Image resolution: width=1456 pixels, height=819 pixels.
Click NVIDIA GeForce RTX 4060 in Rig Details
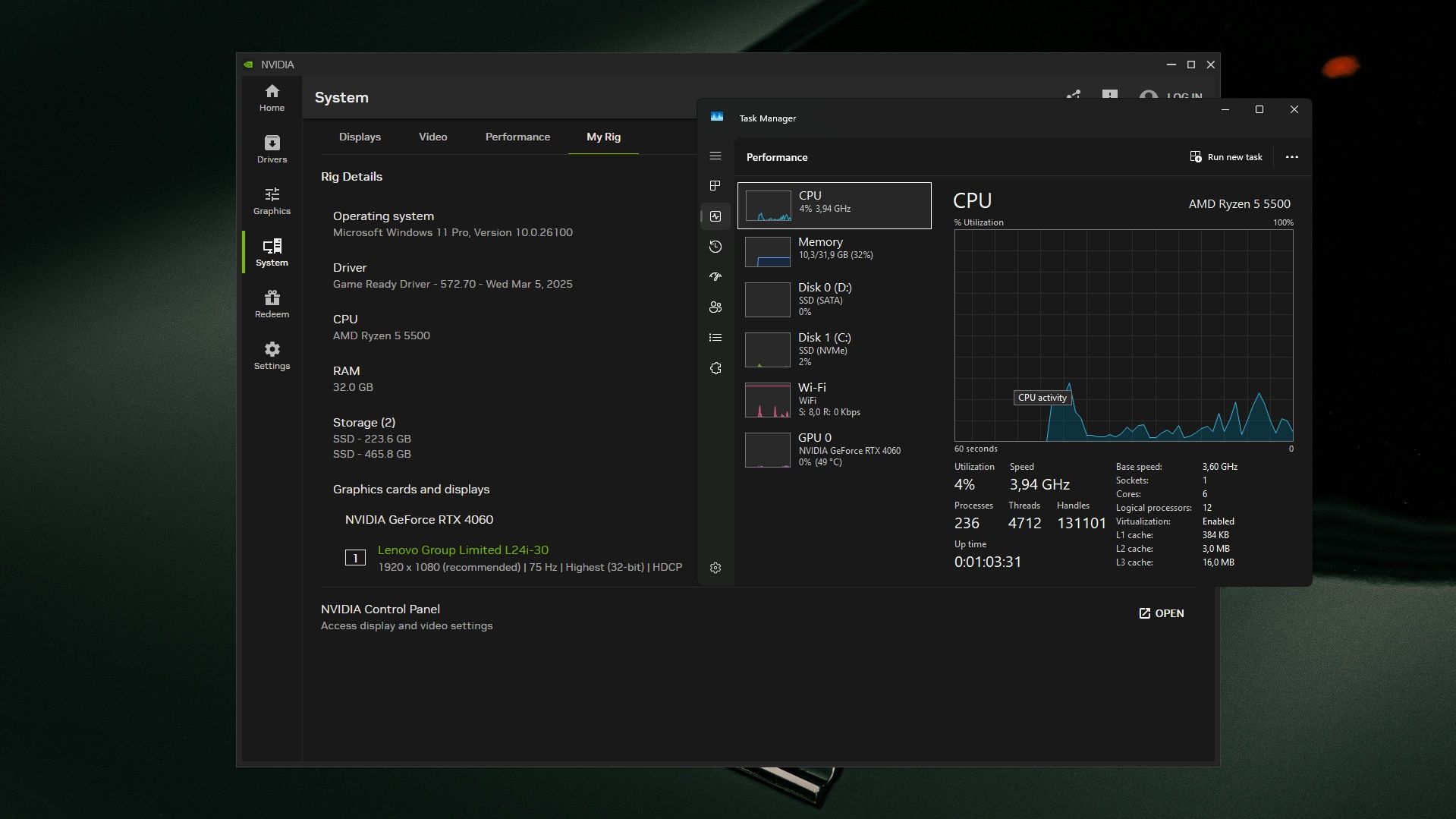click(x=419, y=519)
